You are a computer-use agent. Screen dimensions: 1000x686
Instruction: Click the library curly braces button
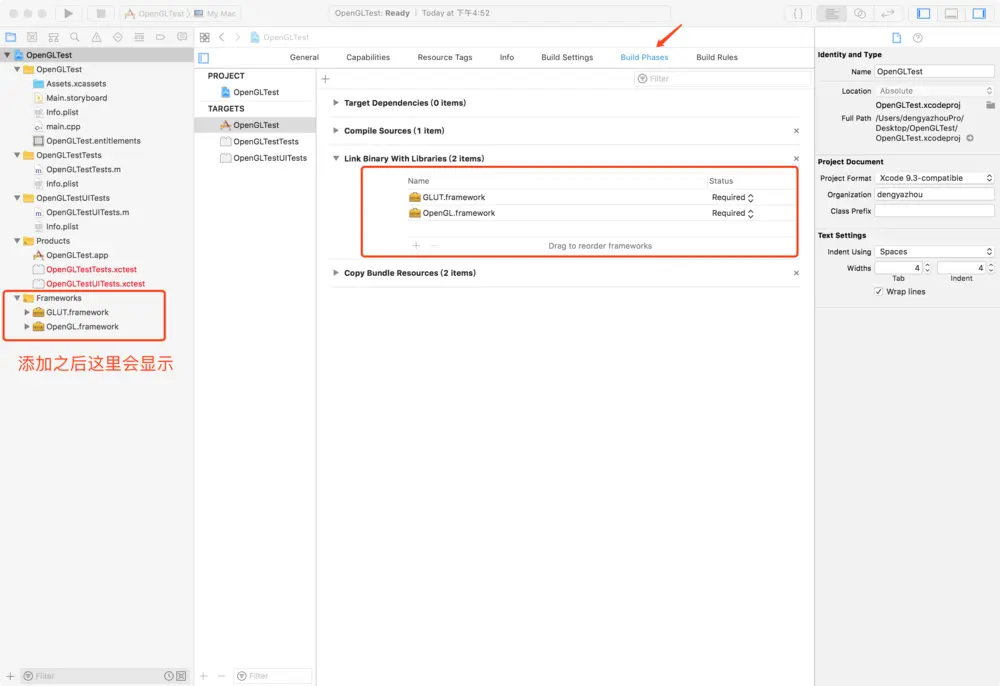pos(798,13)
